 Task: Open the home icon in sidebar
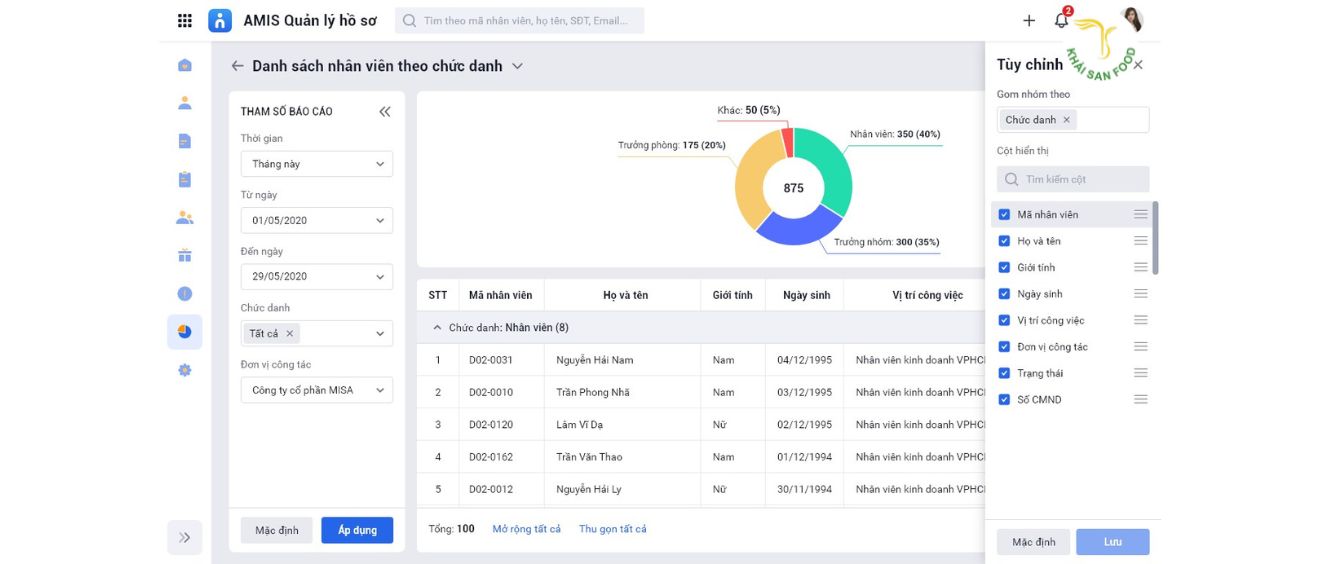[184, 65]
